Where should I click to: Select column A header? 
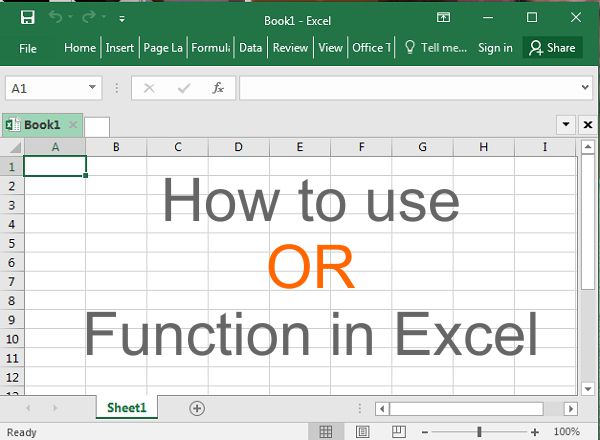pos(55,147)
